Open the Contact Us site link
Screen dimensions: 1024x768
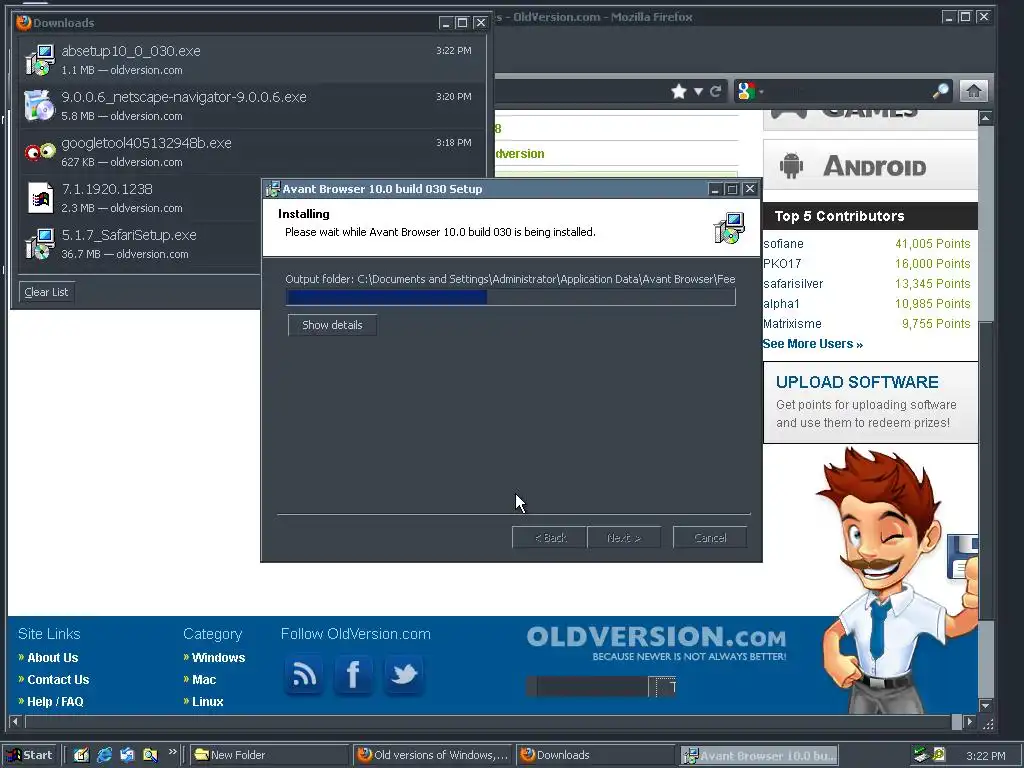pos(58,679)
